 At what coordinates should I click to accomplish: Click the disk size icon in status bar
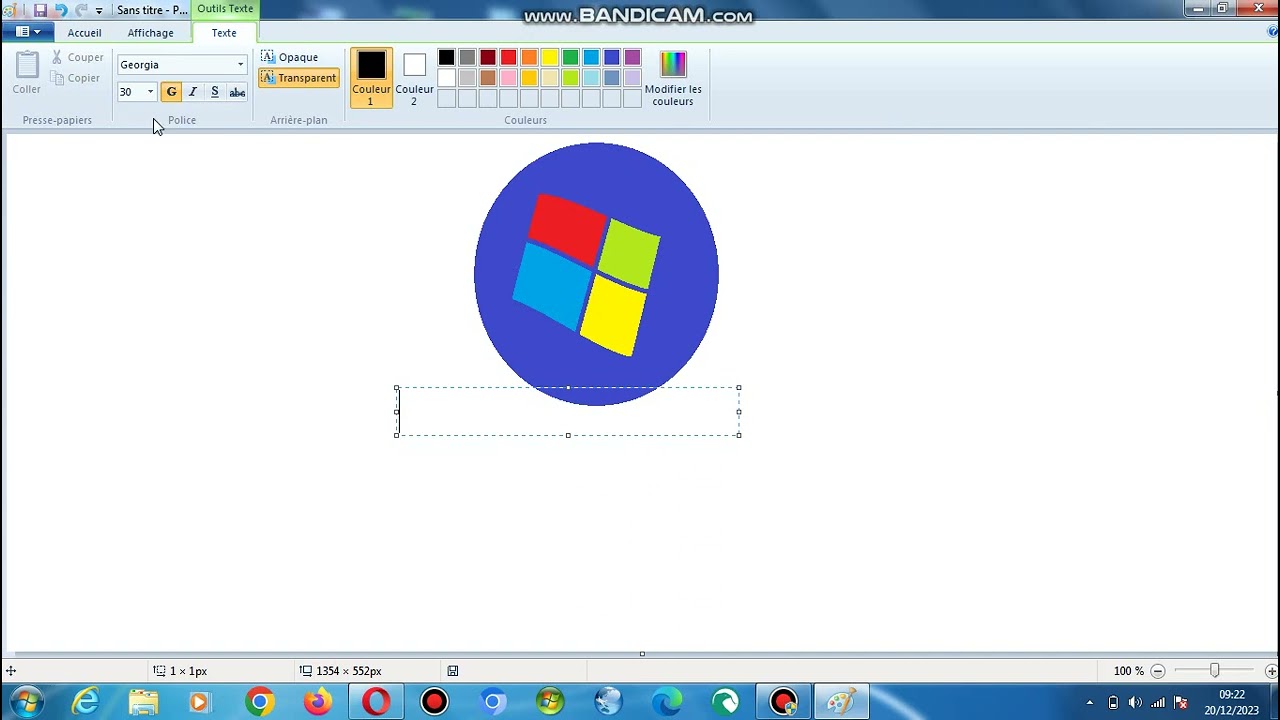pos(453,671)
